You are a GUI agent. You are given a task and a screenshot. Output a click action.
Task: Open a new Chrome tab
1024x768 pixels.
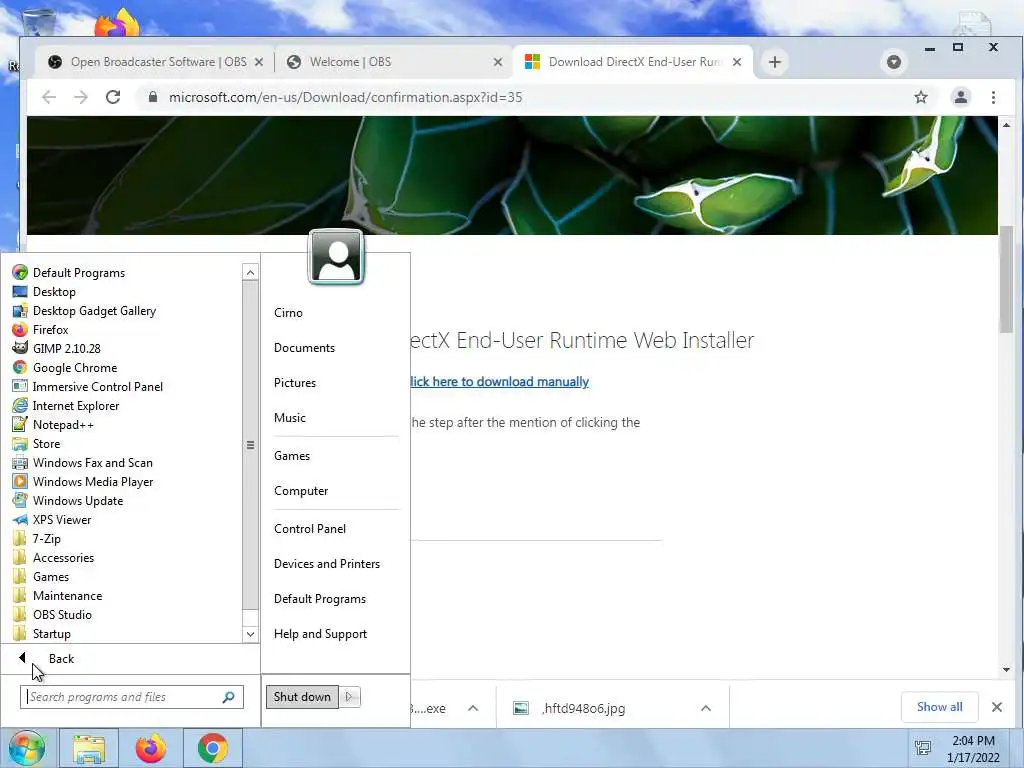pyautogui.click(x=775, y=62)
